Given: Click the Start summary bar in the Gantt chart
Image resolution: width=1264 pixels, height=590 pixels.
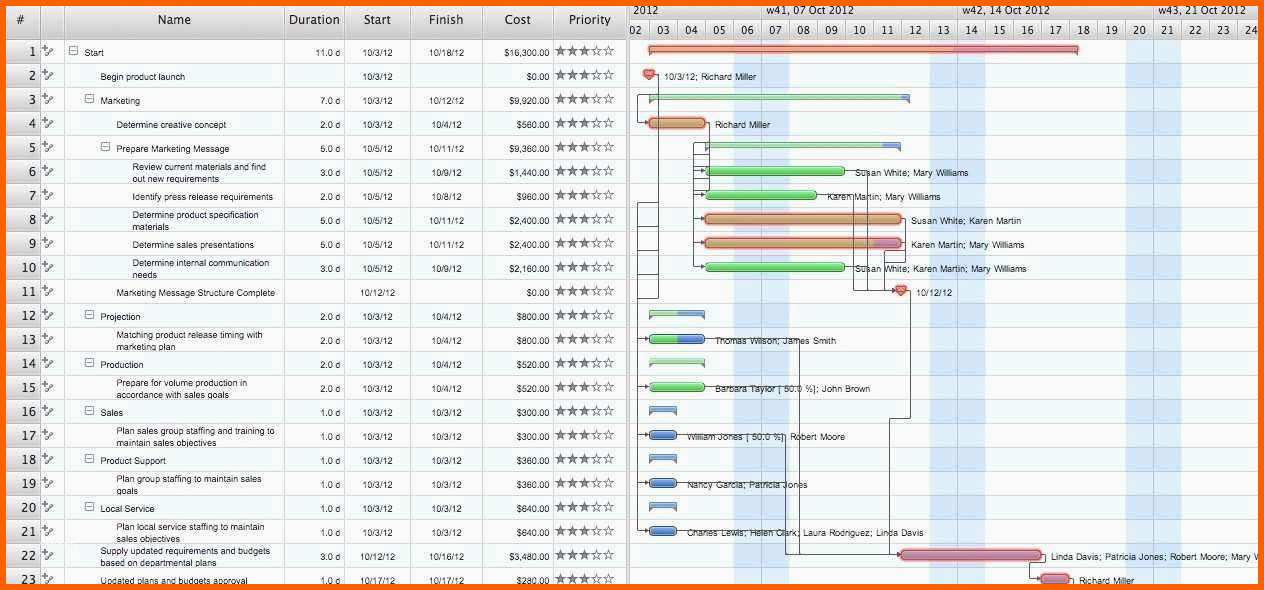Looking at the screenshot, I should [x=863, y=49].
